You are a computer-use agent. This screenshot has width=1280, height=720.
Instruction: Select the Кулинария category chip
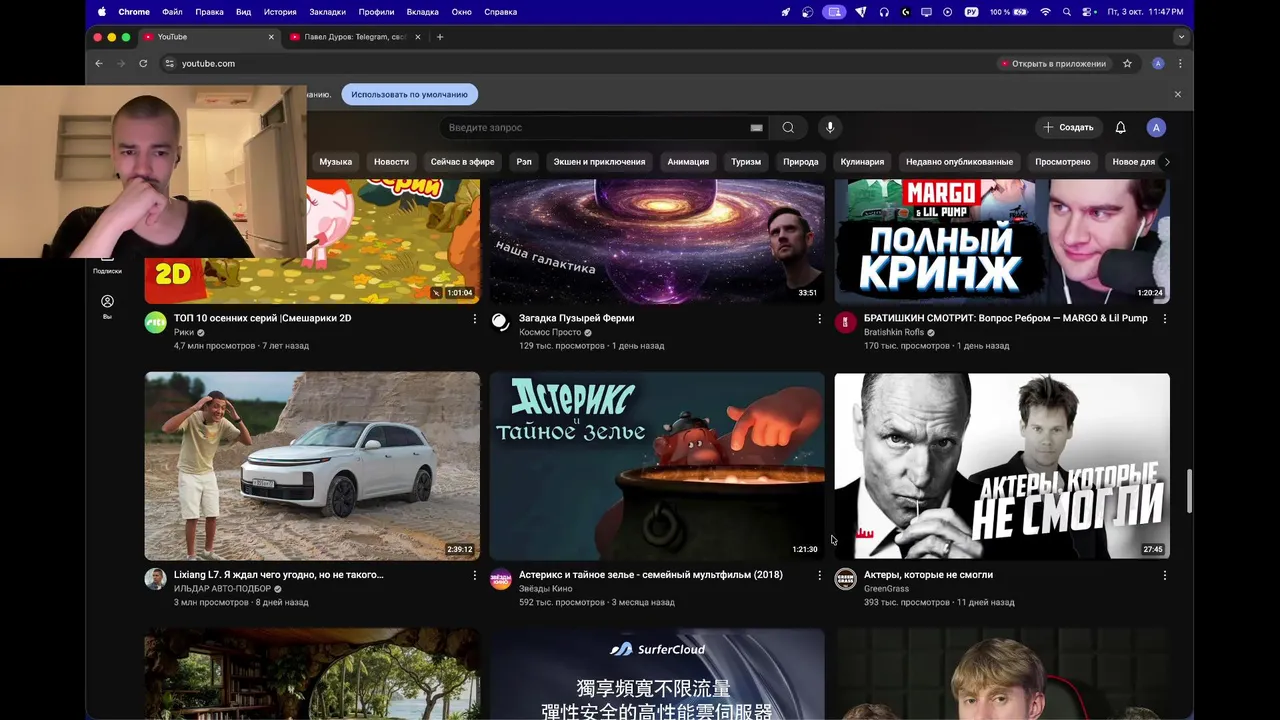pos(862,161)
